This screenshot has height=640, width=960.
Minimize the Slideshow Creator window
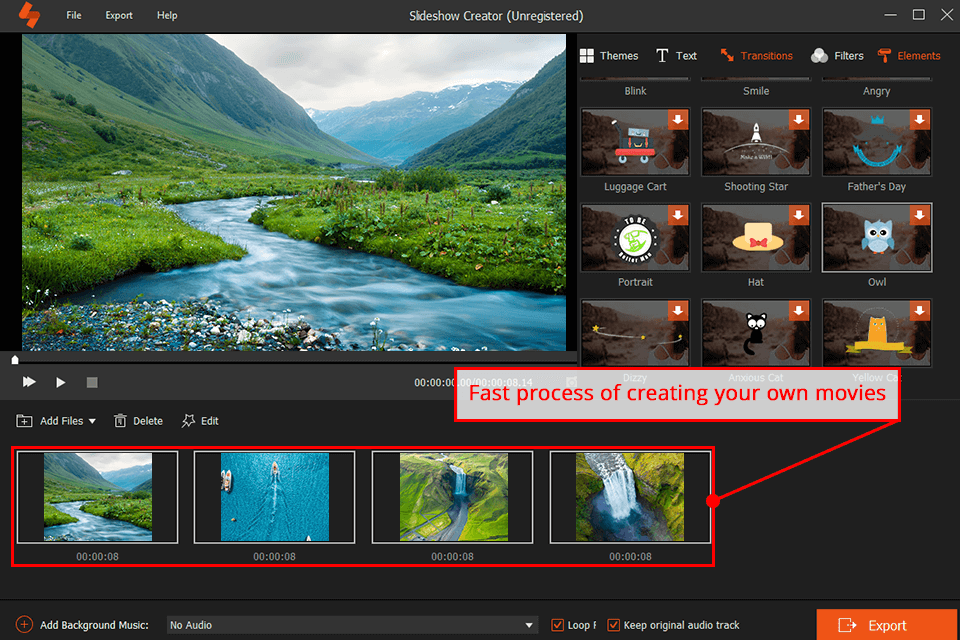[890, 15]
